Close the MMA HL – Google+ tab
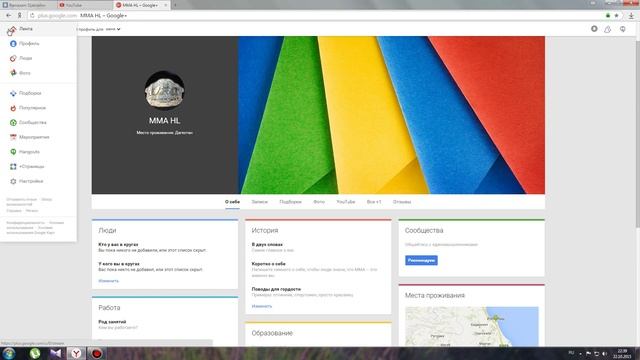Viewport: 640px width, 360px height. click(x=166, y=5)
